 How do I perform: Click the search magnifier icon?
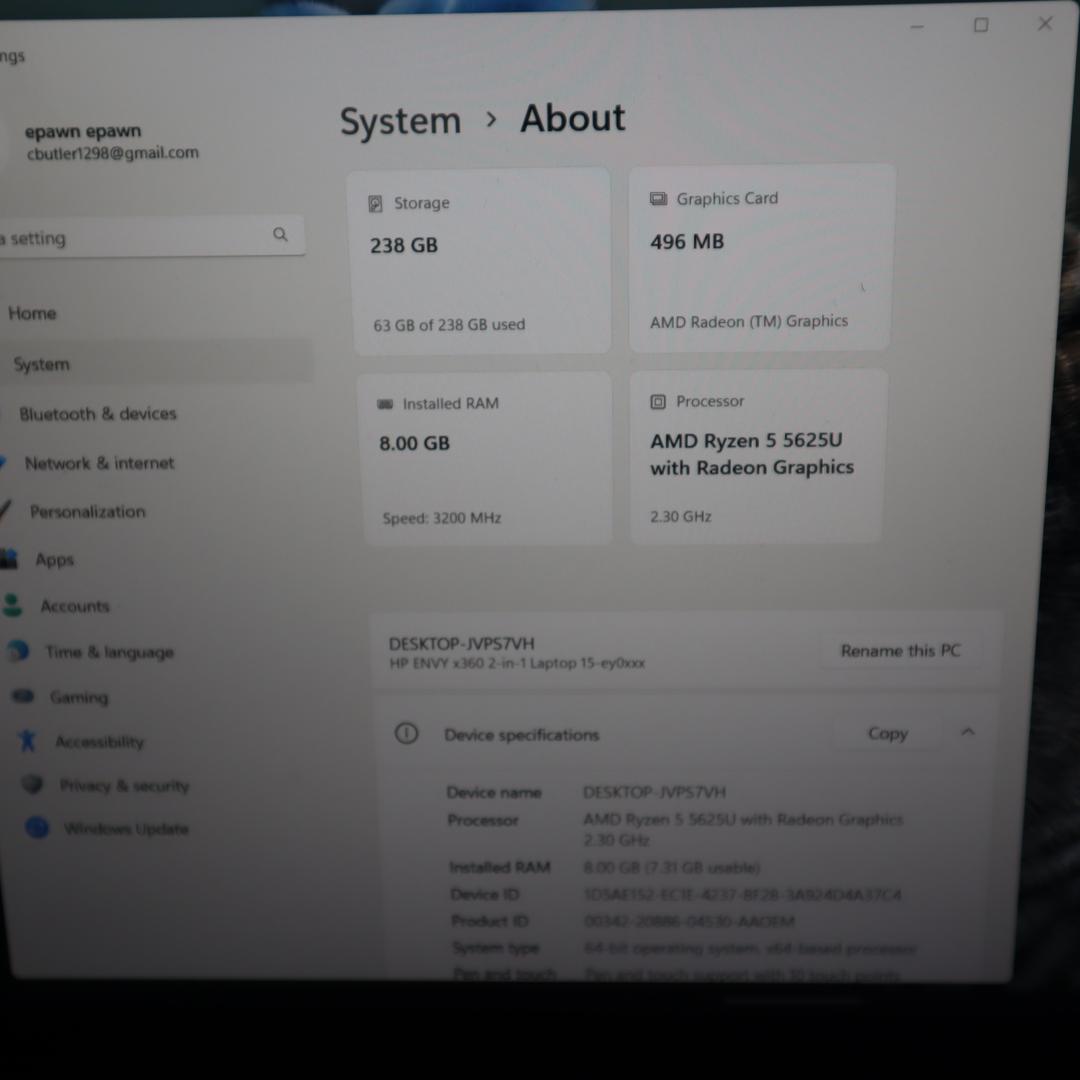(280, 234)
